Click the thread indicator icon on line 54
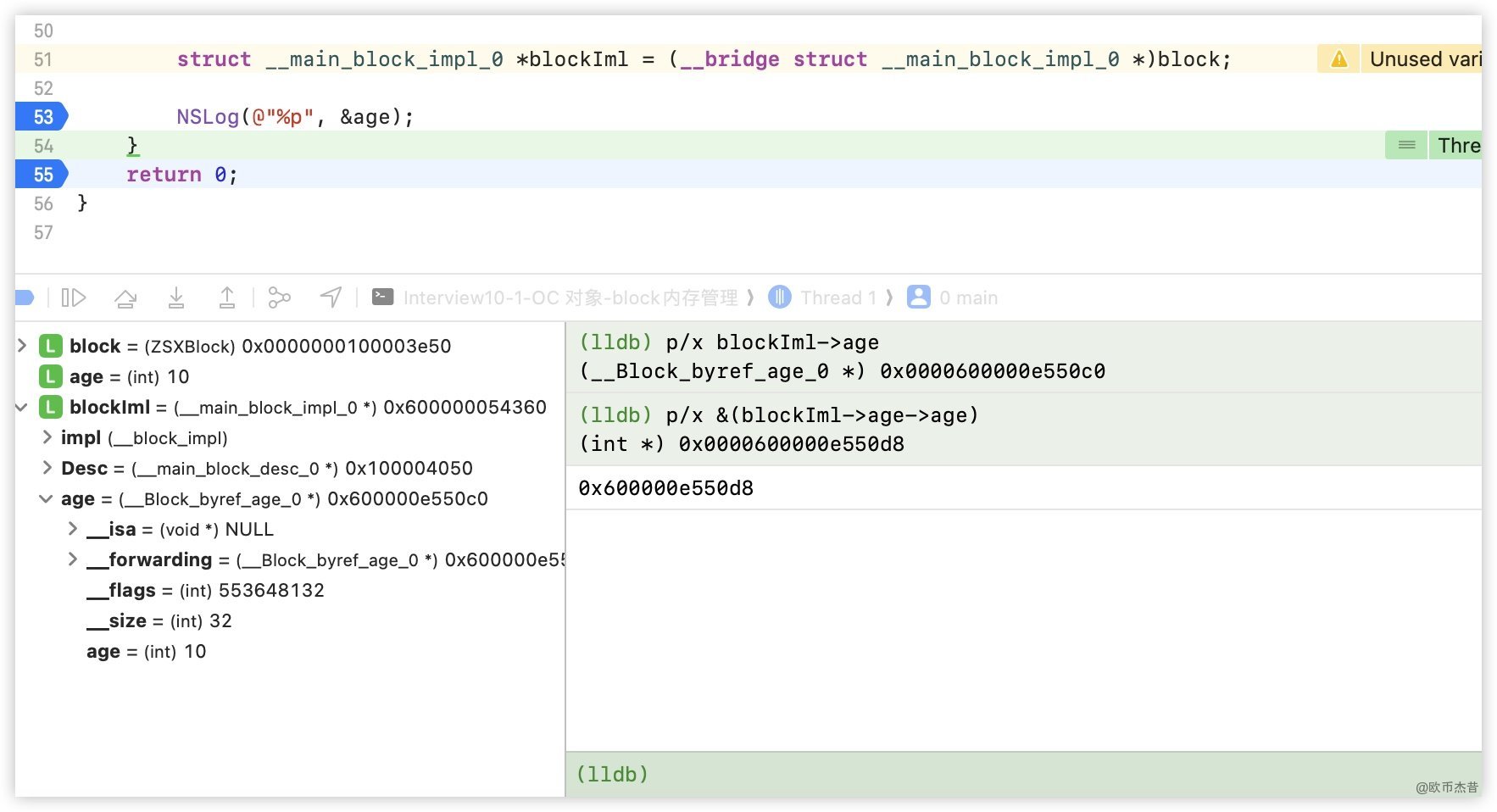Image resolution: width=1497 pixels, height=812 pixels. [x=1406, y=146]
